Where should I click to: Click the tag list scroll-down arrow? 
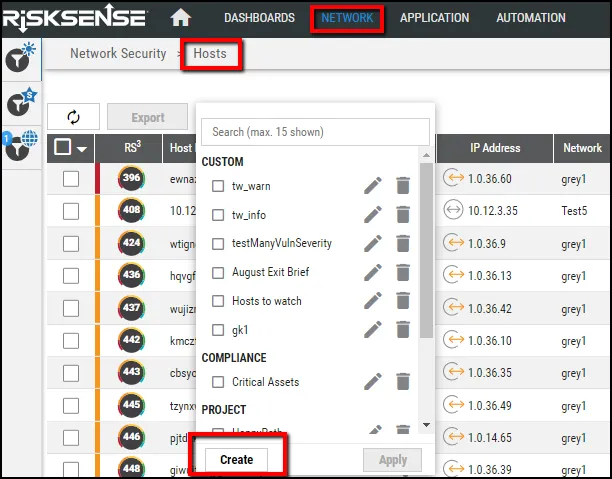(426, 425)
